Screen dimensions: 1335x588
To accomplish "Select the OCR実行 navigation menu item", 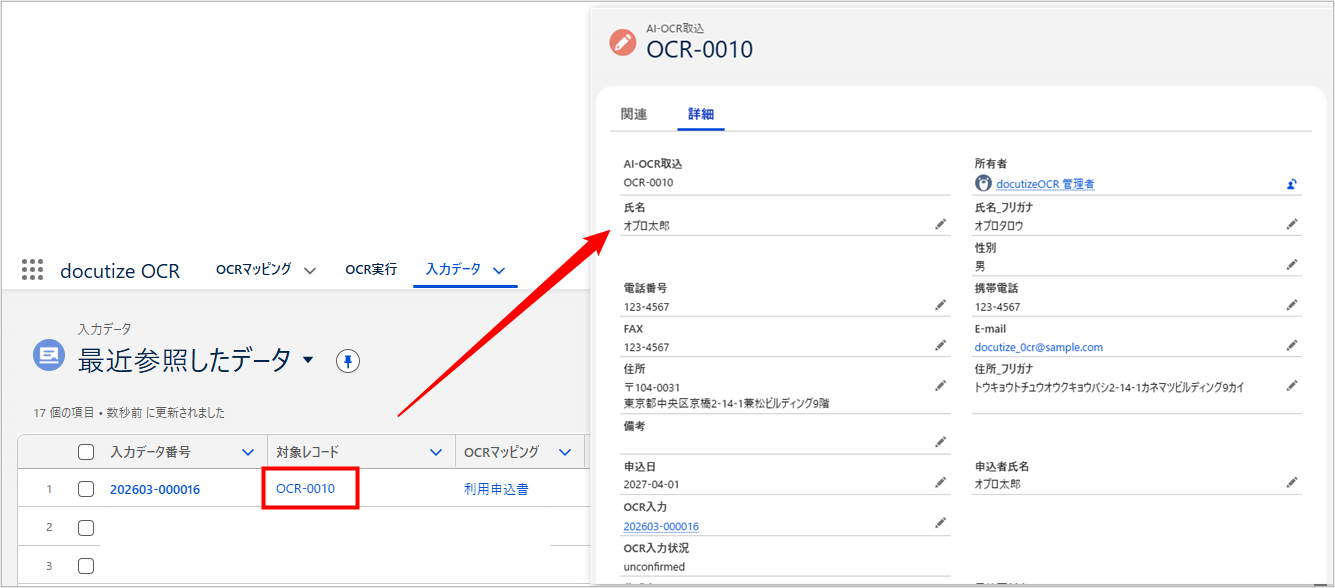I will 371,269.
